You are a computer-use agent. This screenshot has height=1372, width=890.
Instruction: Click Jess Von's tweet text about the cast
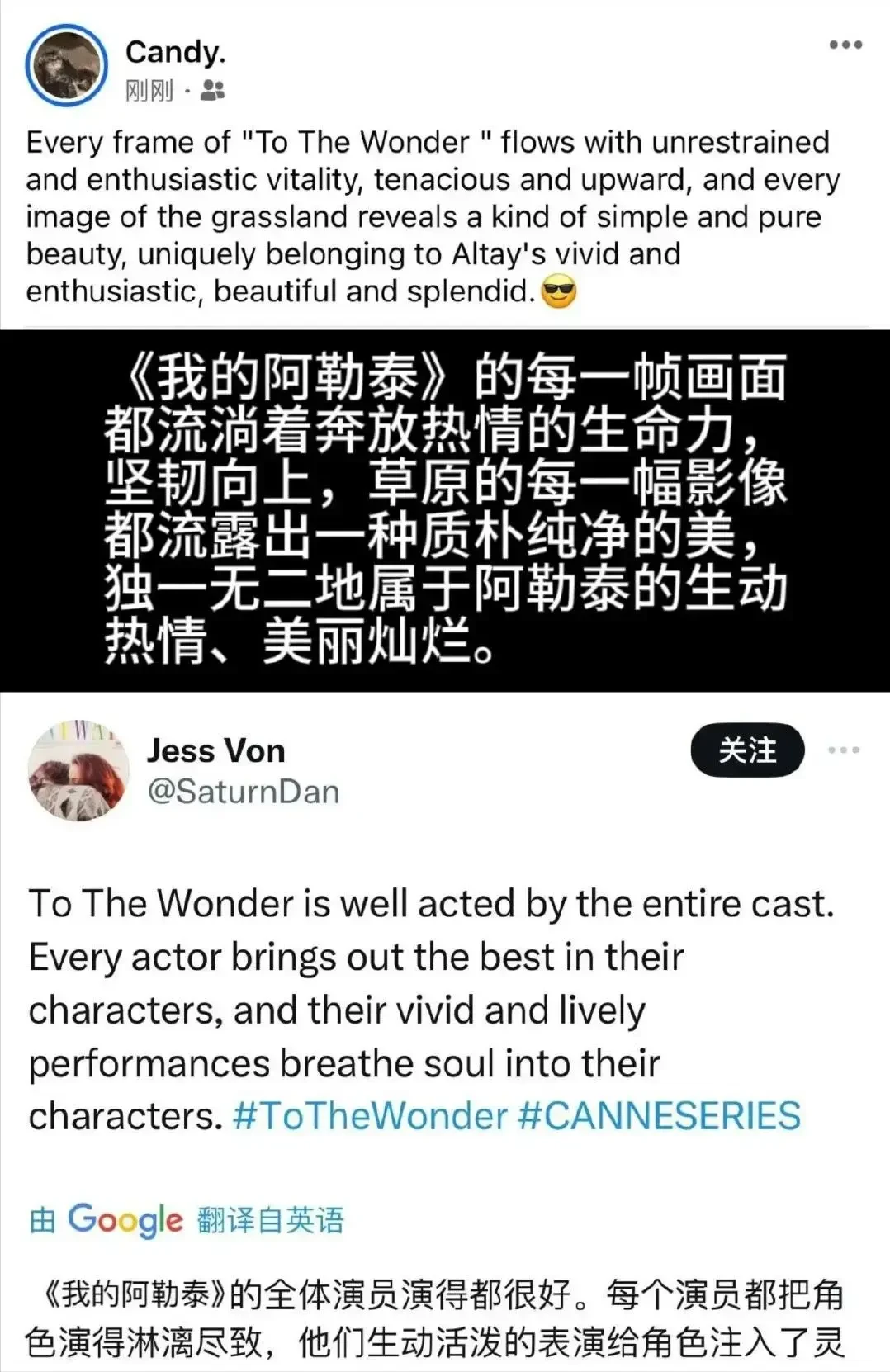tap(431, 1010)
